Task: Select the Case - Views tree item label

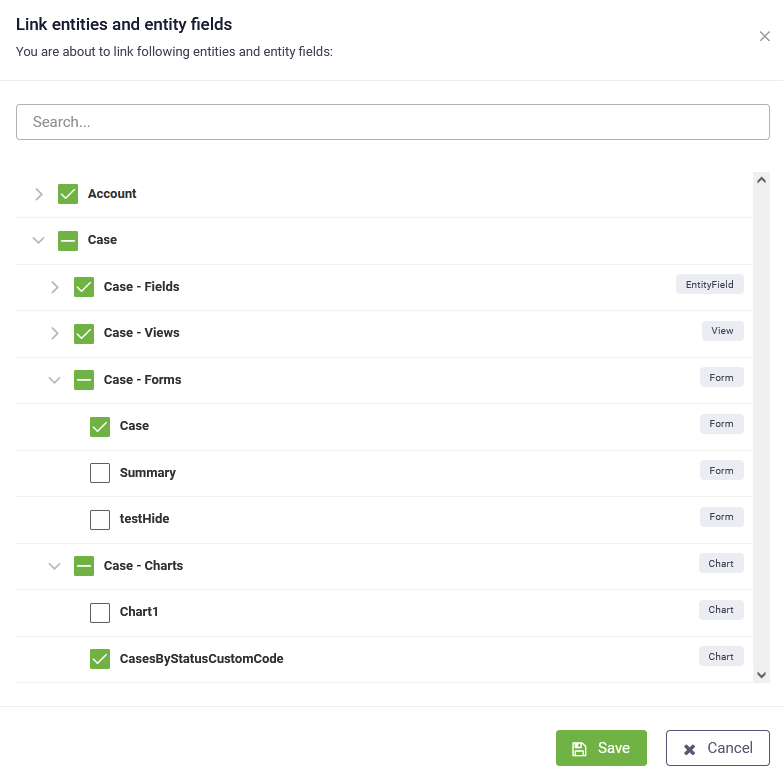Action: 141,333
